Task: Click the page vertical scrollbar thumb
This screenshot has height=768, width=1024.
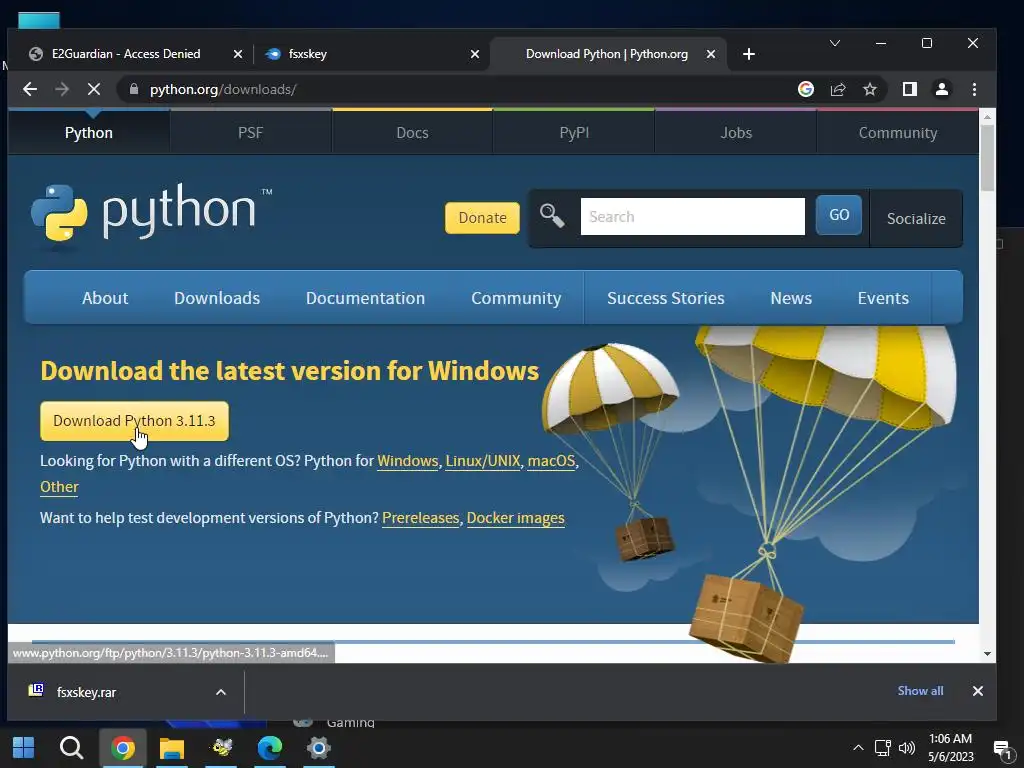Action: coord(987,158)
